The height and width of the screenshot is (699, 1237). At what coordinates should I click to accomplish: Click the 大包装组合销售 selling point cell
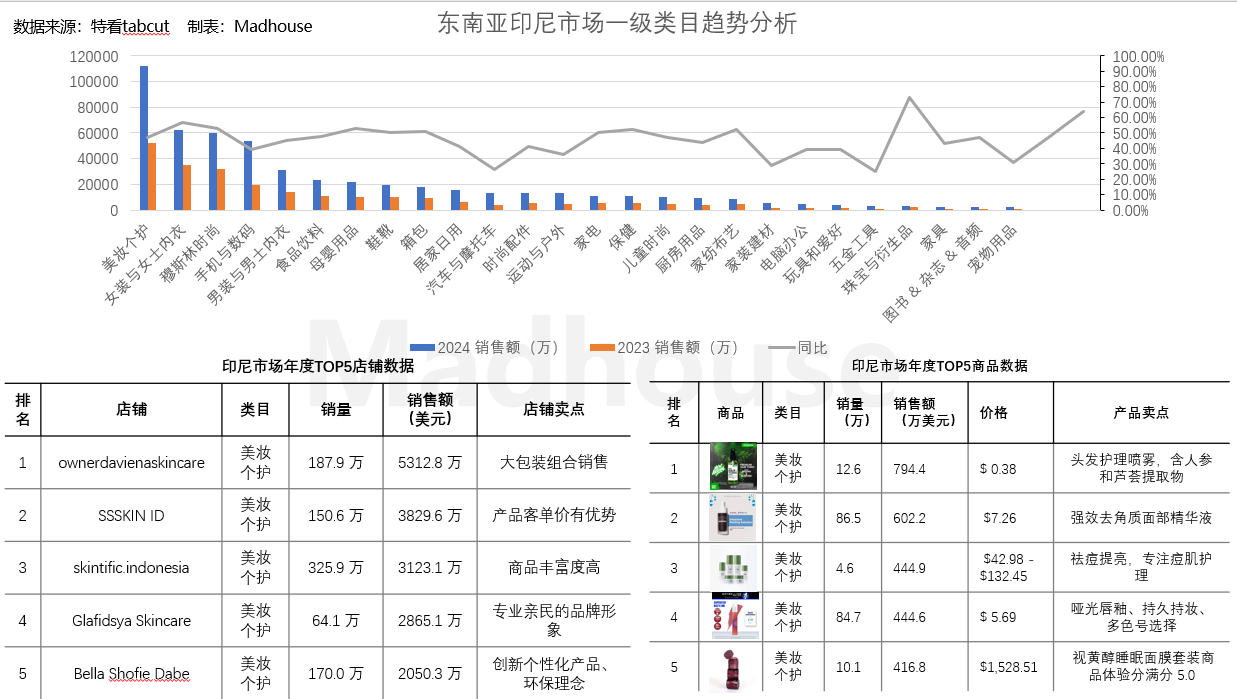(553, 463)
